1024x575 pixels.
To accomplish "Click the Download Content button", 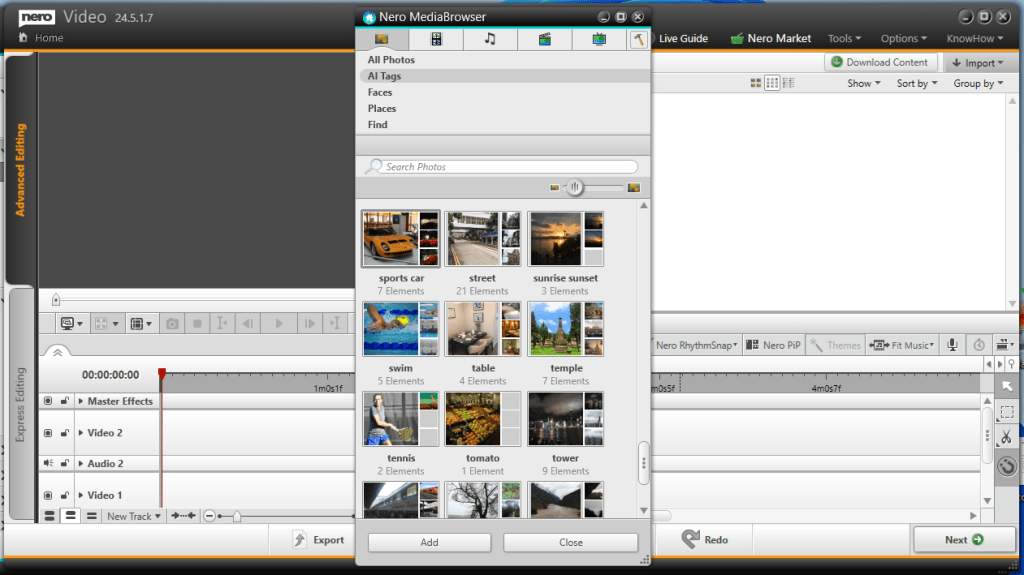I will click(x=880, y=62).
